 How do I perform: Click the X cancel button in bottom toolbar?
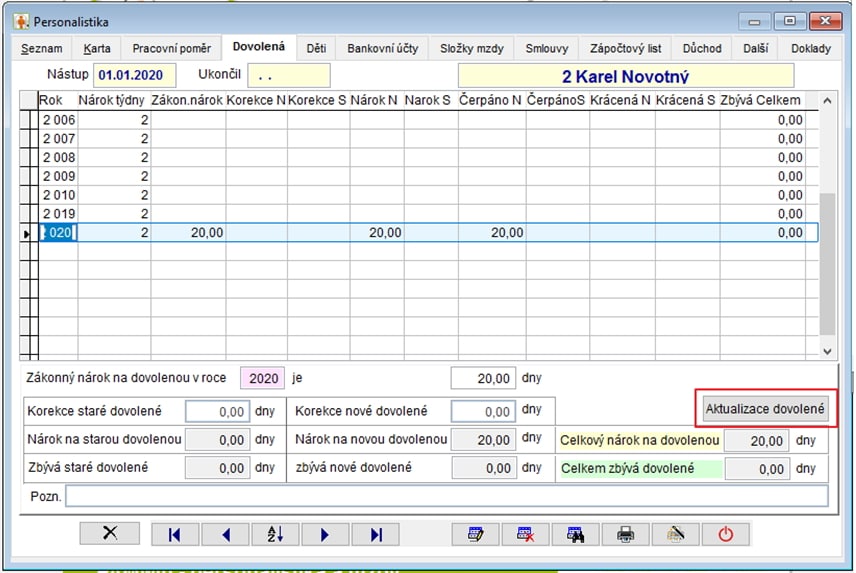coord(110,533)
